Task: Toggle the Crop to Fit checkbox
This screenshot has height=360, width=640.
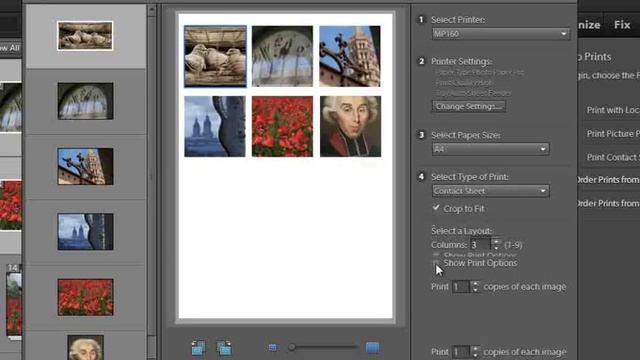Action: coord(436,208)
